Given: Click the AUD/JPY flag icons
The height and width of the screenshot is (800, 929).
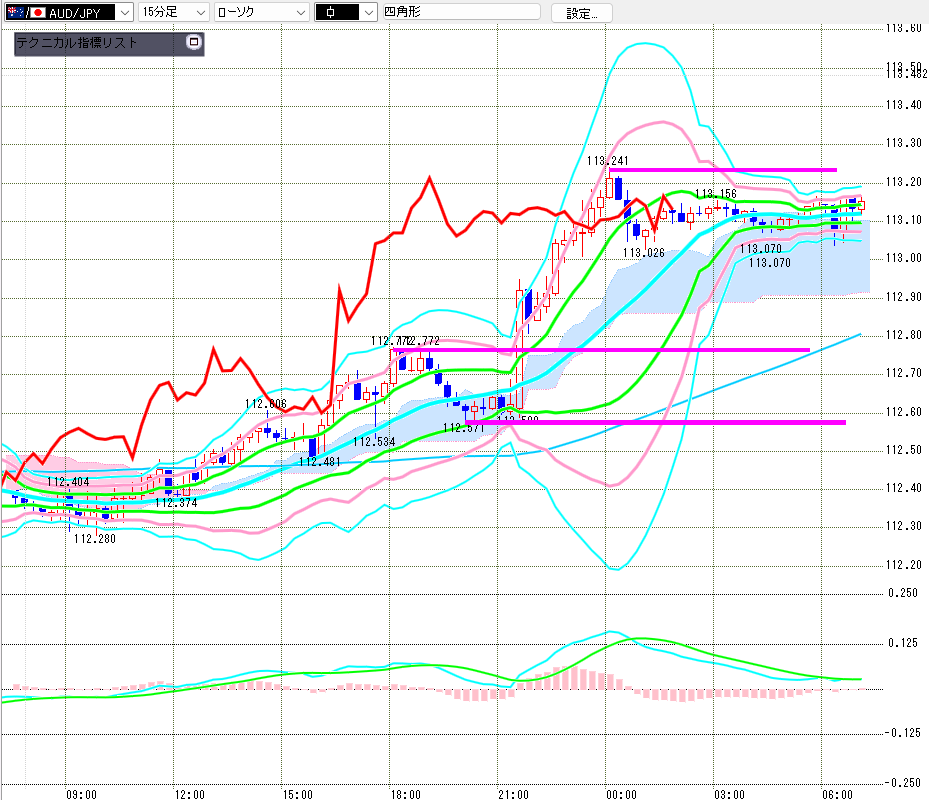Looking at the screenshot, I should [25, 12].
